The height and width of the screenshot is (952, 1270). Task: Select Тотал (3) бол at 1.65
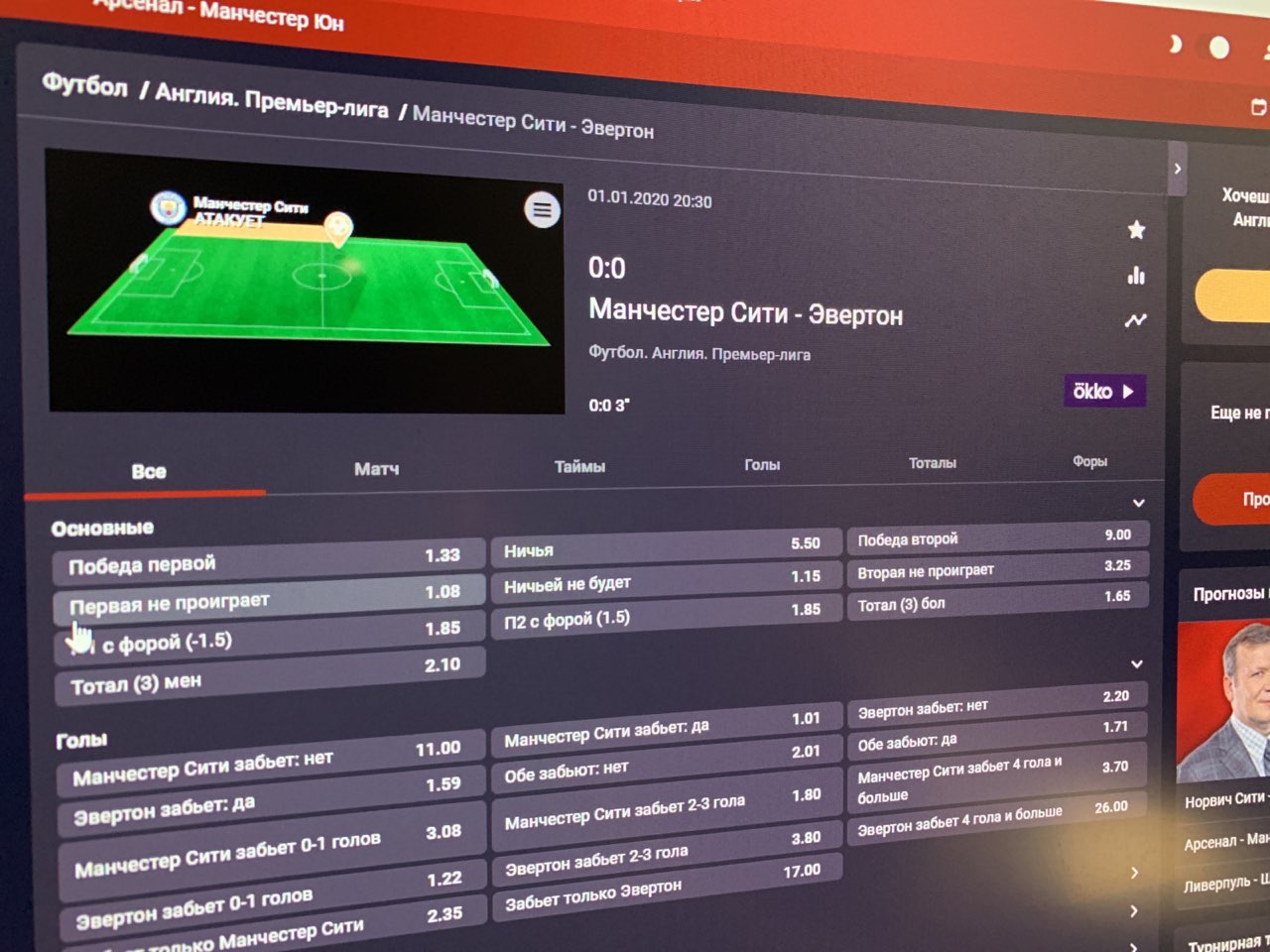997,600
